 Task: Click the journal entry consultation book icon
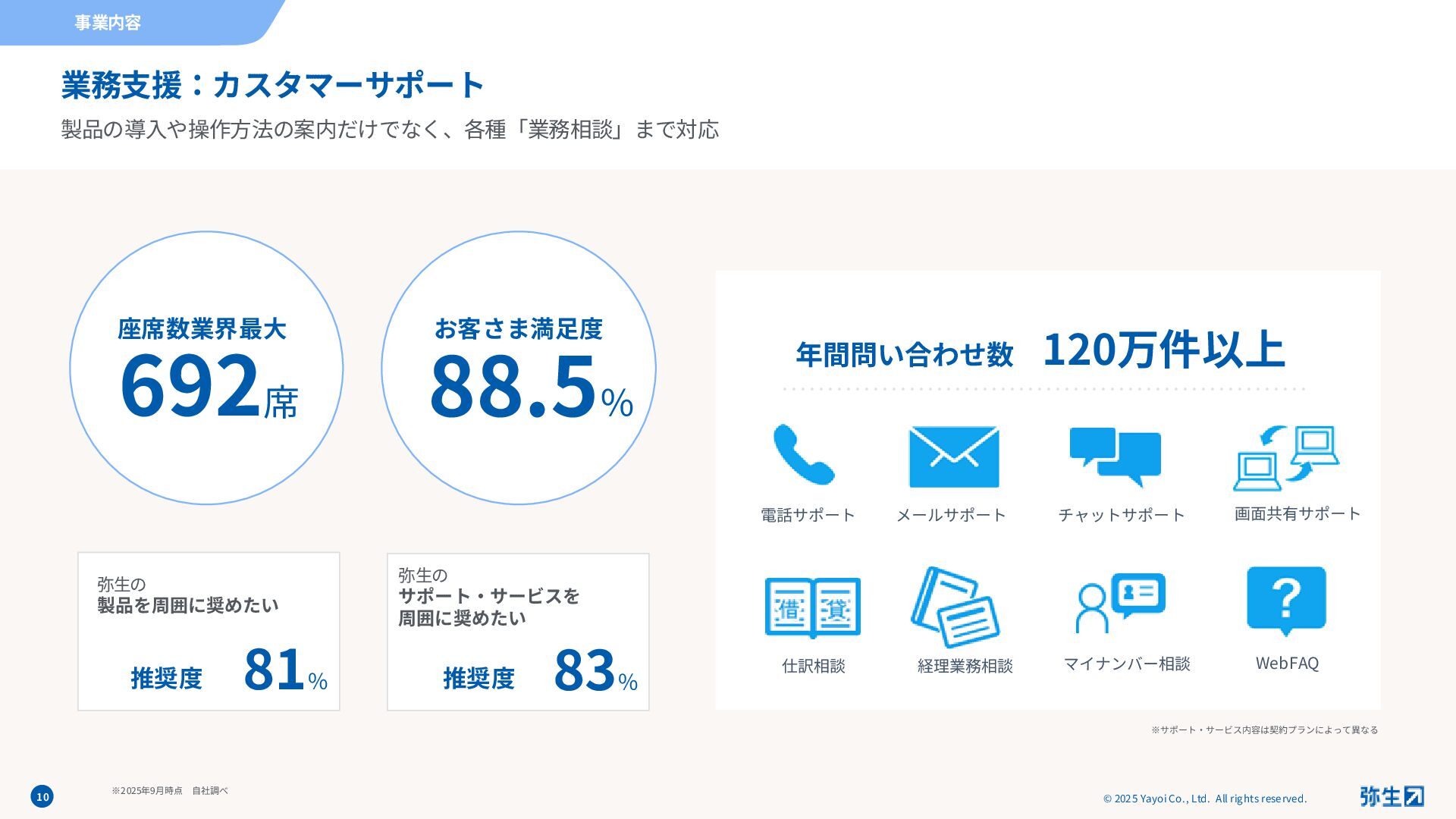[x=812, y=607]
